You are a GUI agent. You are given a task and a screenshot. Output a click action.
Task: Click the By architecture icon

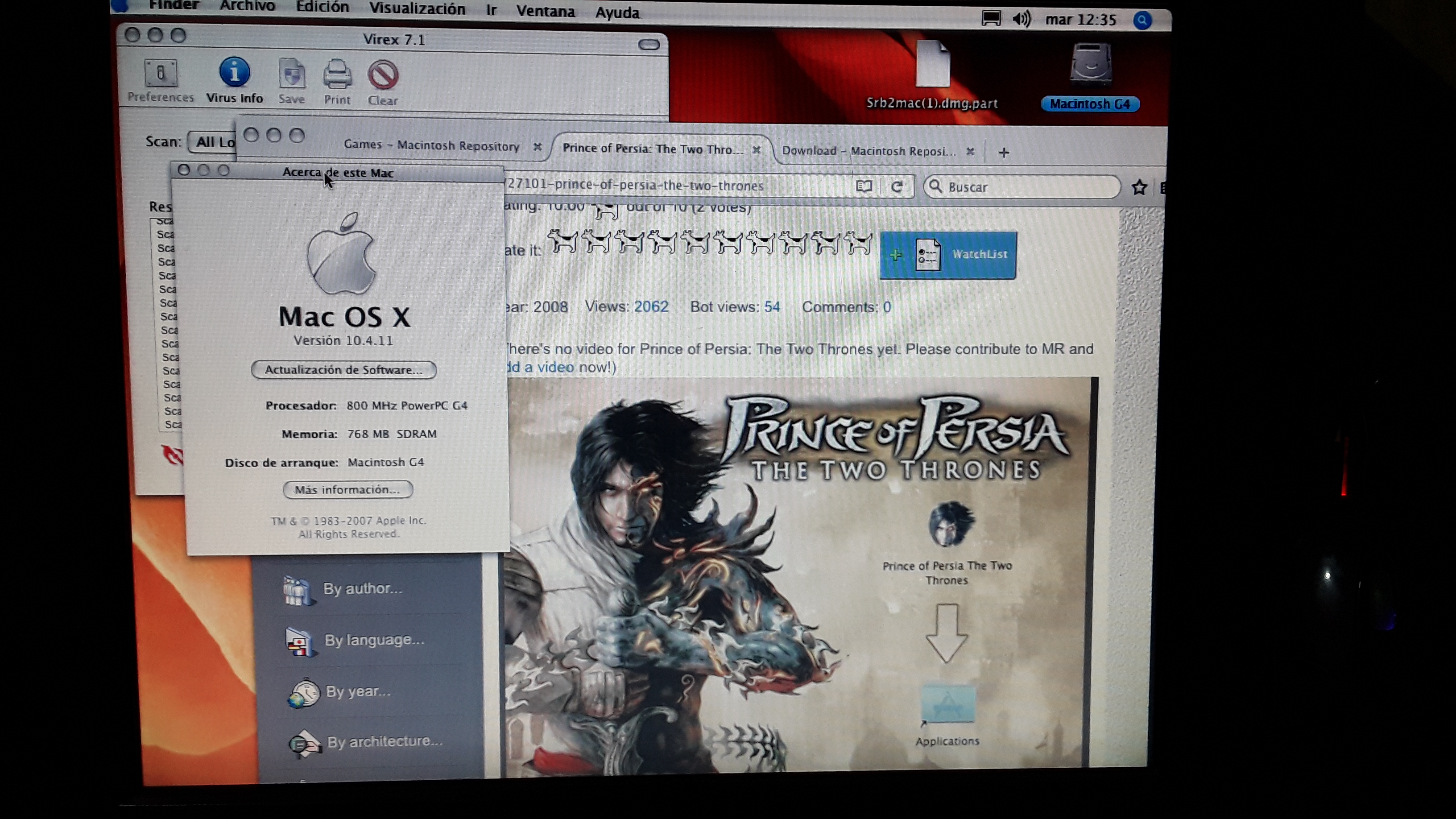point(305,743)
